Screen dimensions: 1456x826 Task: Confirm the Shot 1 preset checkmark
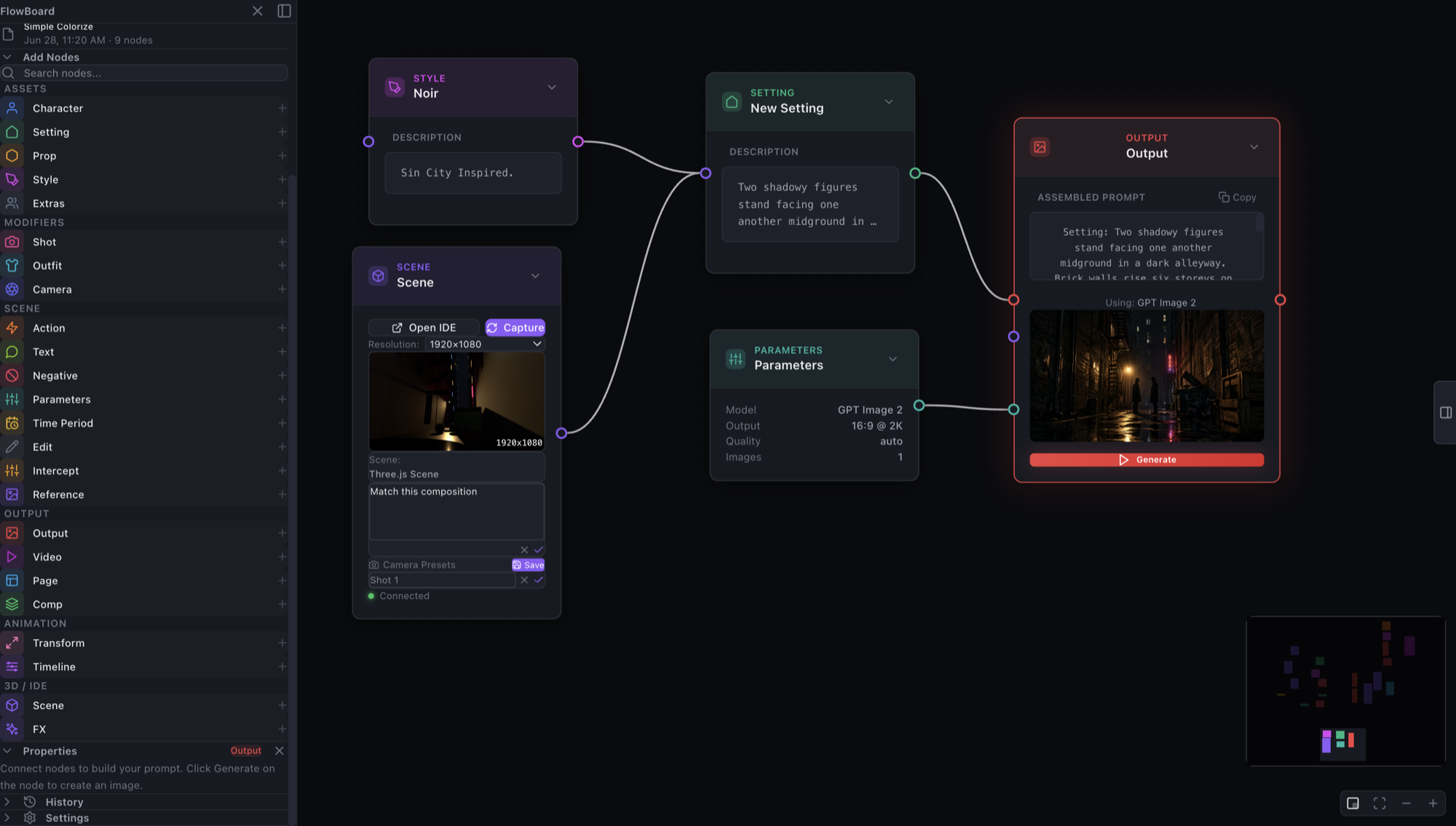[x=539, y=580]
